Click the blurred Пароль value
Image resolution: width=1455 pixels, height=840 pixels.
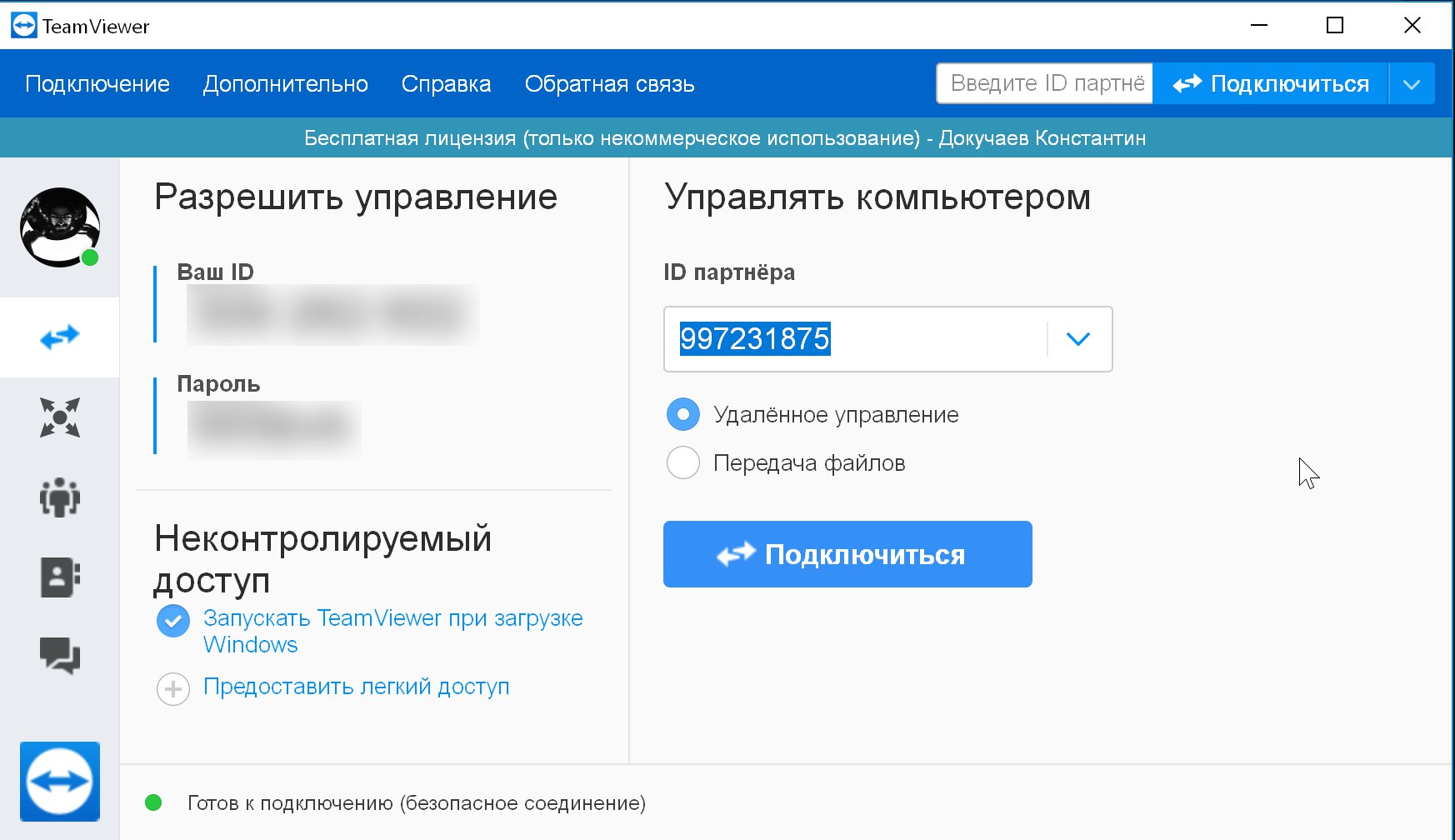pyautogui.click(x=274, y=428)
